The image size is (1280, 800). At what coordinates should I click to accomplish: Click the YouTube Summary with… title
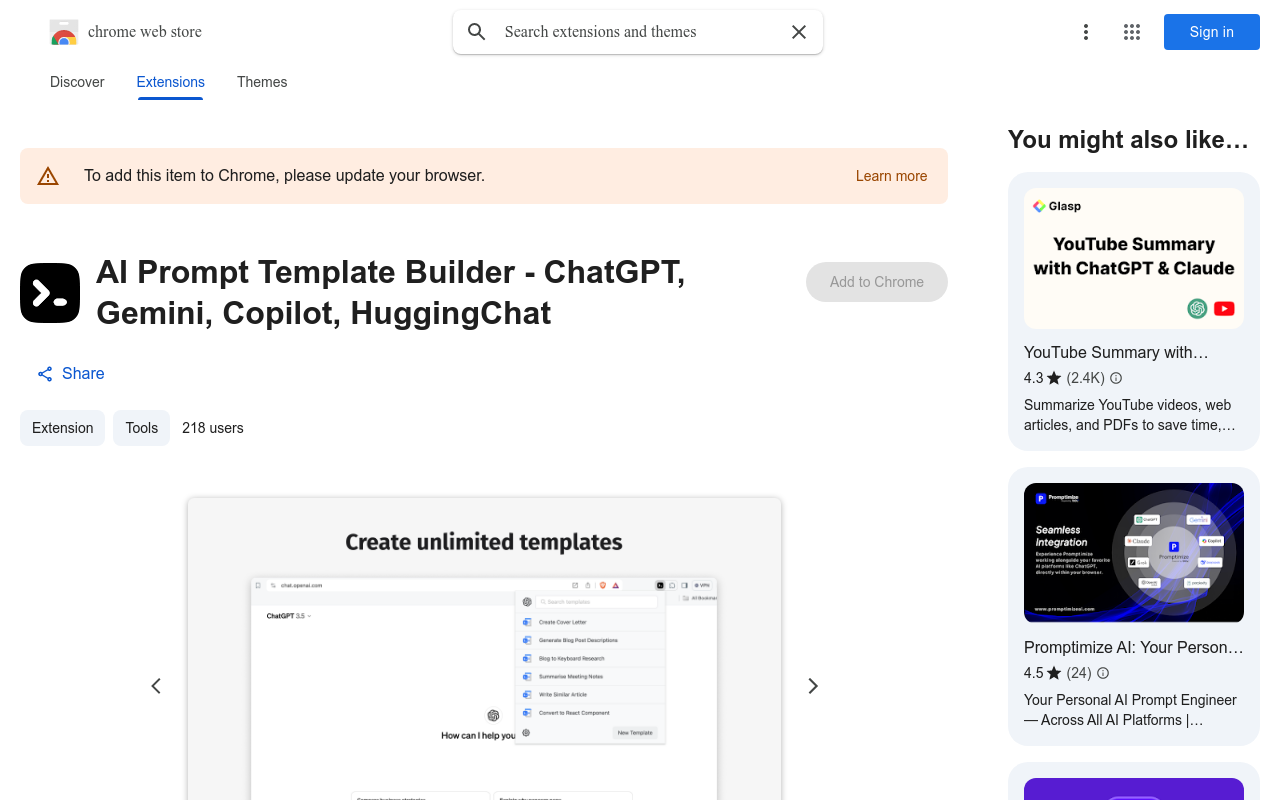click(1116, 352)
